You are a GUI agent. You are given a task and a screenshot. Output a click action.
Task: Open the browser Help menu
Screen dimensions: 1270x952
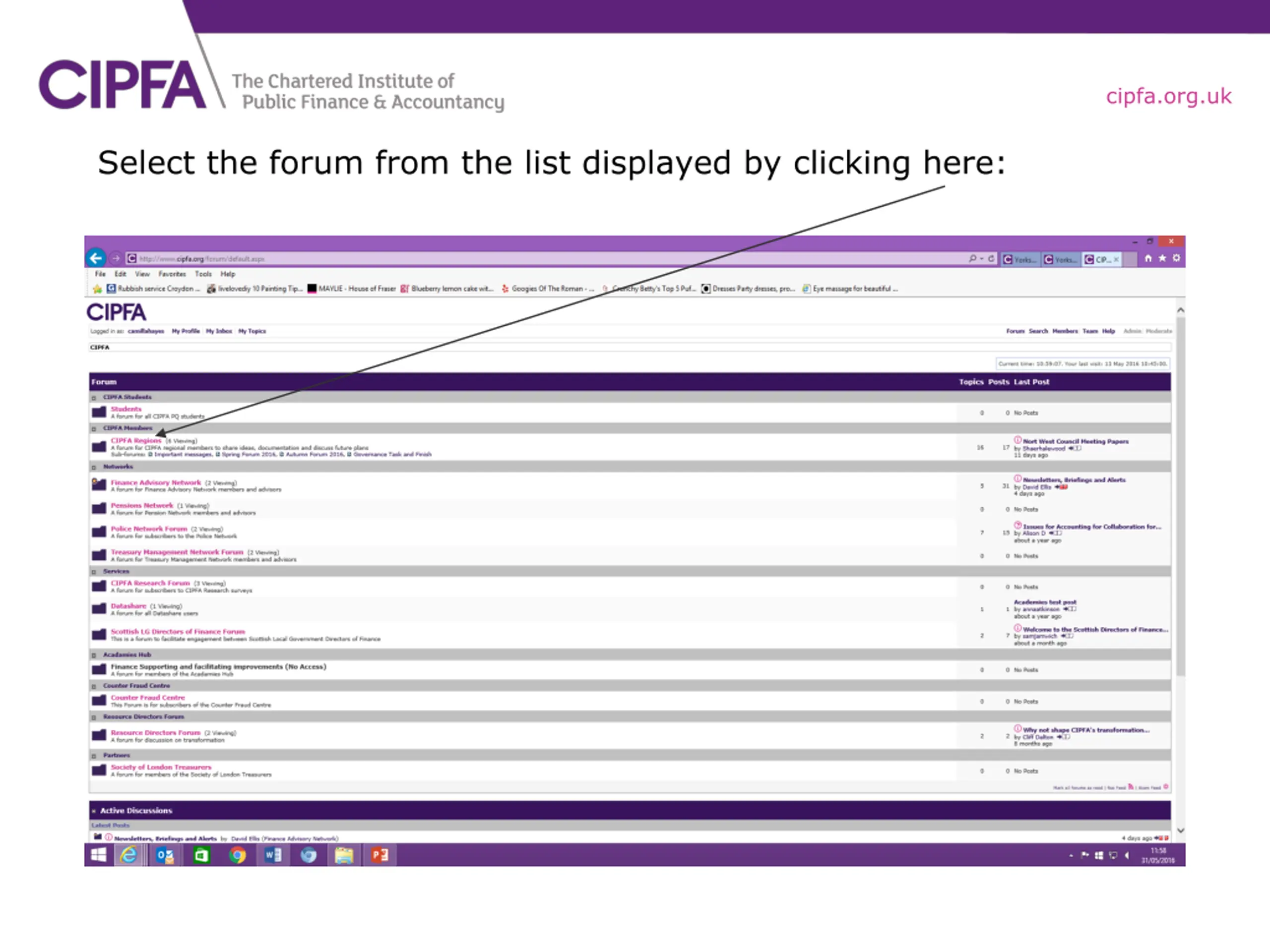pos(228,274)
